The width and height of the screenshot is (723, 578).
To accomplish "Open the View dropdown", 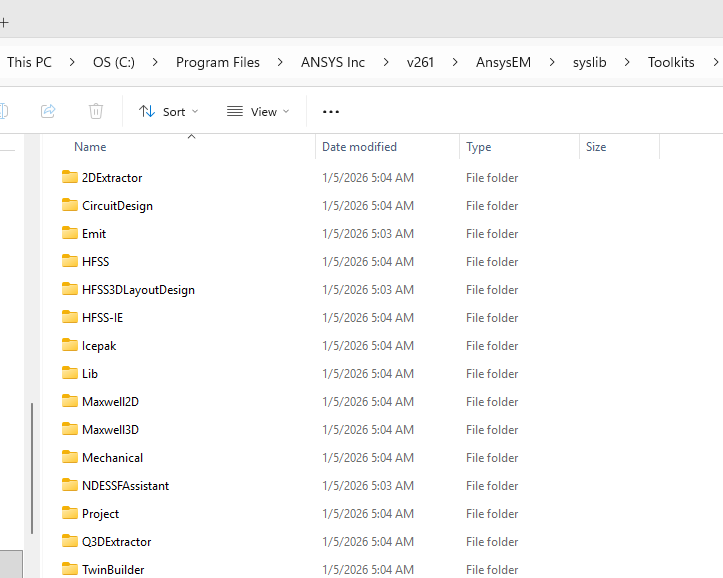I will (258, 112).
